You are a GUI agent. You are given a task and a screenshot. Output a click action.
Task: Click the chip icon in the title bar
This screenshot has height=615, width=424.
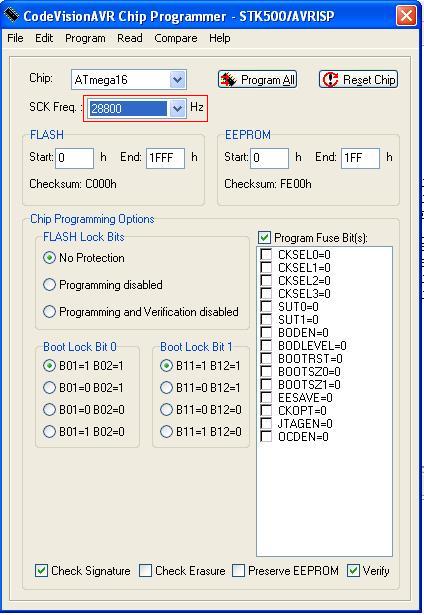[11, 15]
